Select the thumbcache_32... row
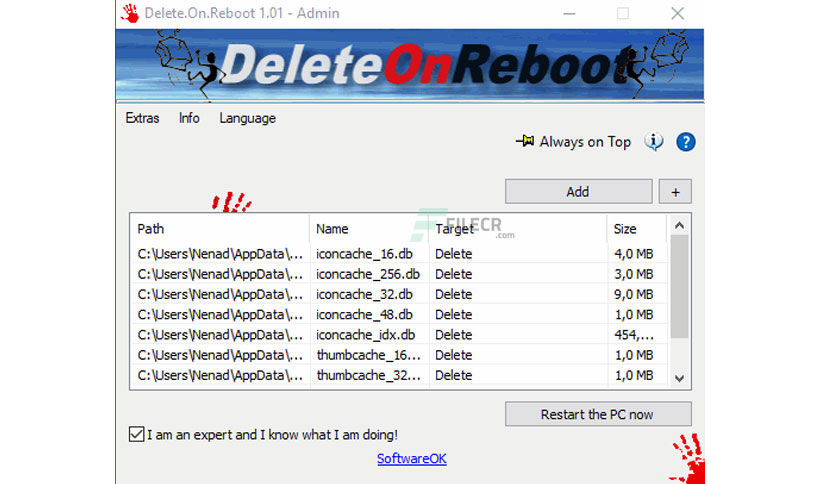836x484 pixels. pyautogui.click(x=400, y=375)
